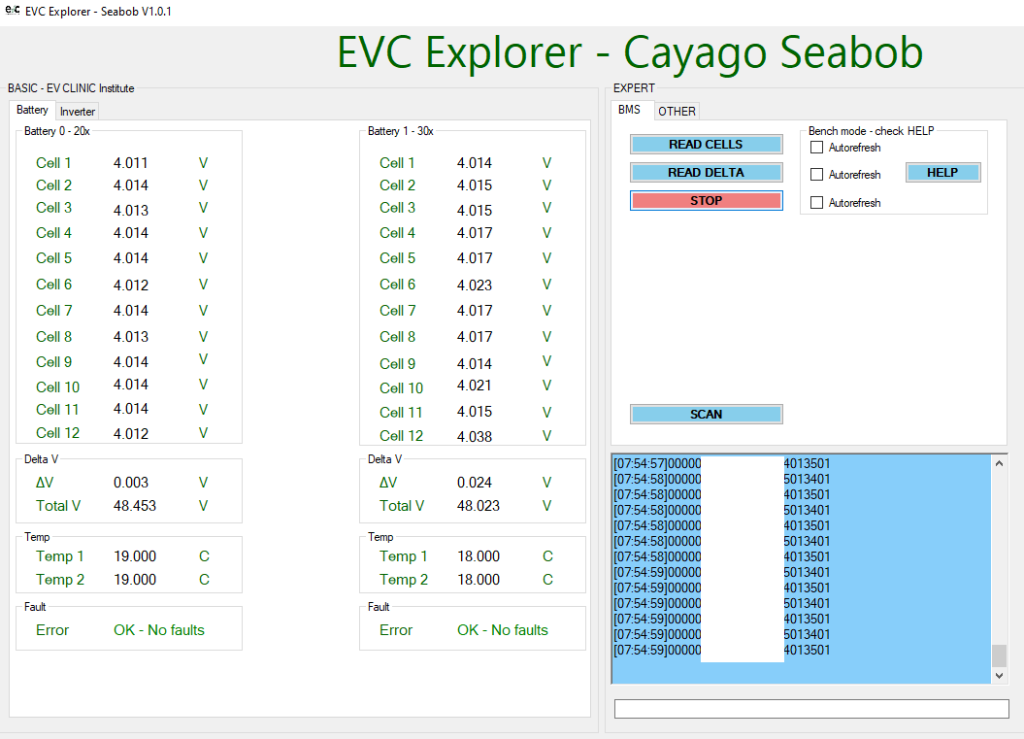Click the window title "EVC Explorer - Seabob V1.0.1"
Image resolution: width=1024 pixels, height=739 pixels.
(x=98, y=12)
